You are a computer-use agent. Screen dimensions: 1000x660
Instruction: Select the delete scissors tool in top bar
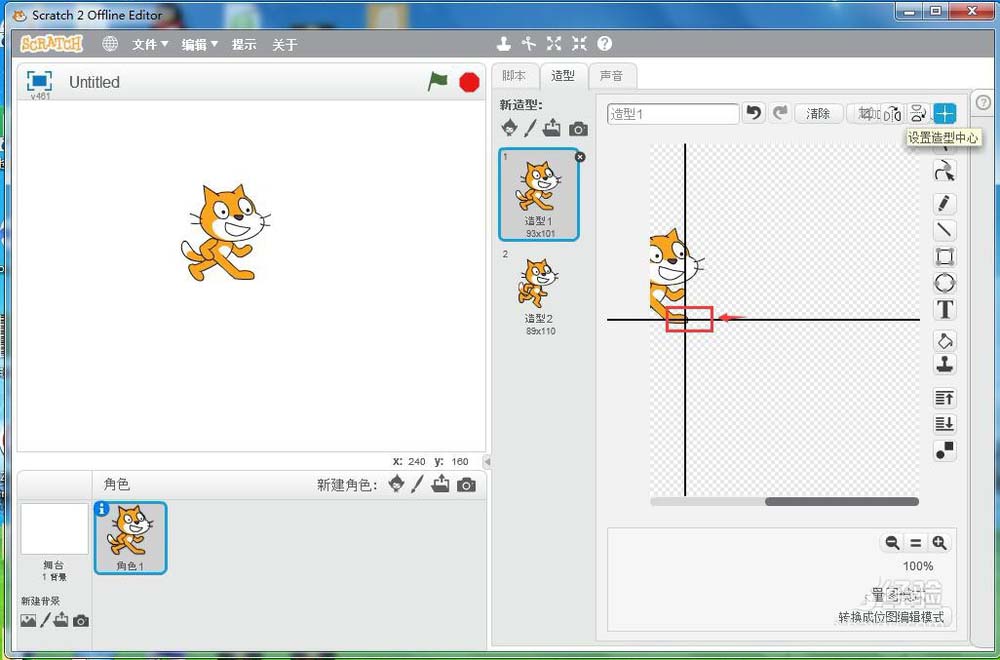[529, 43]
